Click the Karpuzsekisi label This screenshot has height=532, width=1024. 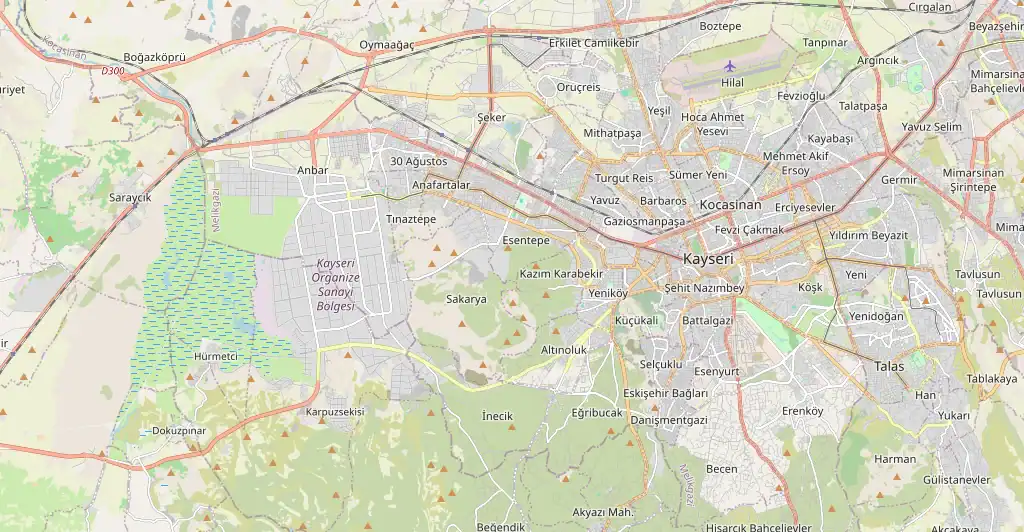(335, 412)
